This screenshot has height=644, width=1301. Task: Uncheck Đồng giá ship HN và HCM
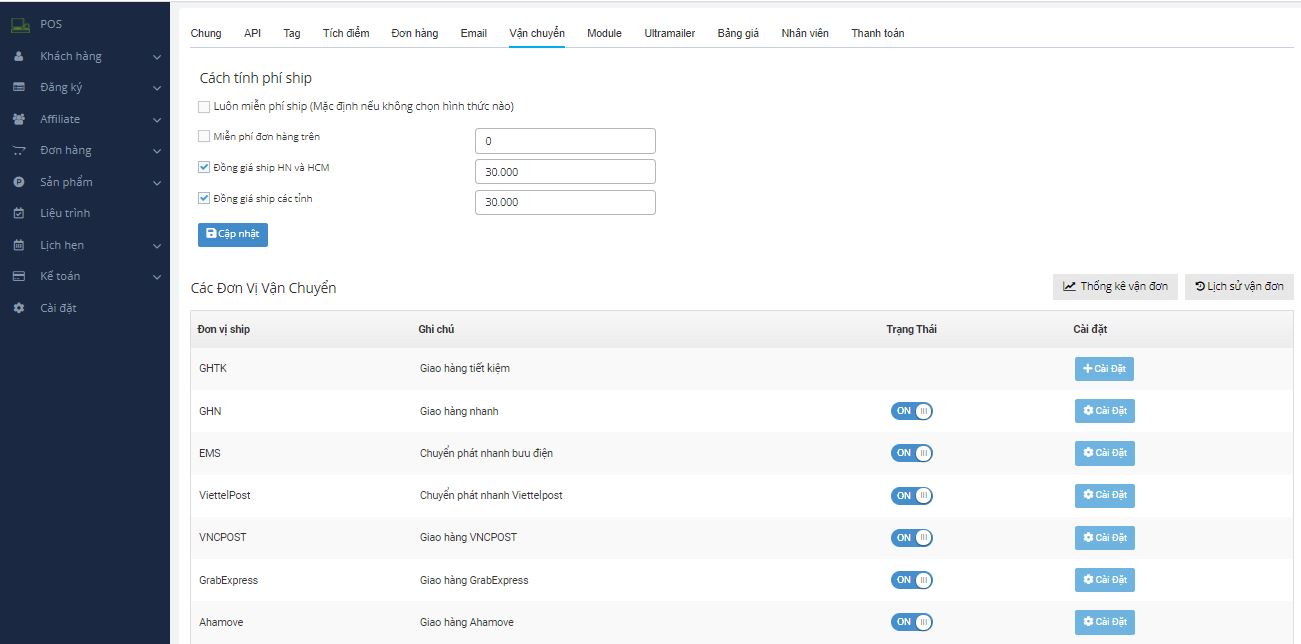click(204, 168)
